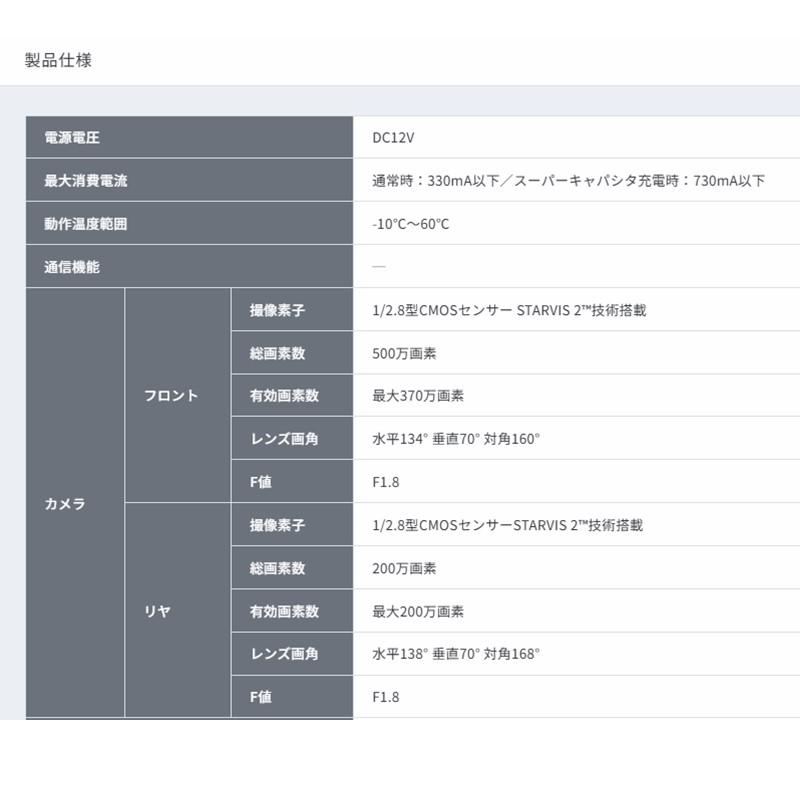Select the 電源電圧 row header
This screenshot has height=800, width=800.
click(x=70, y=137)
